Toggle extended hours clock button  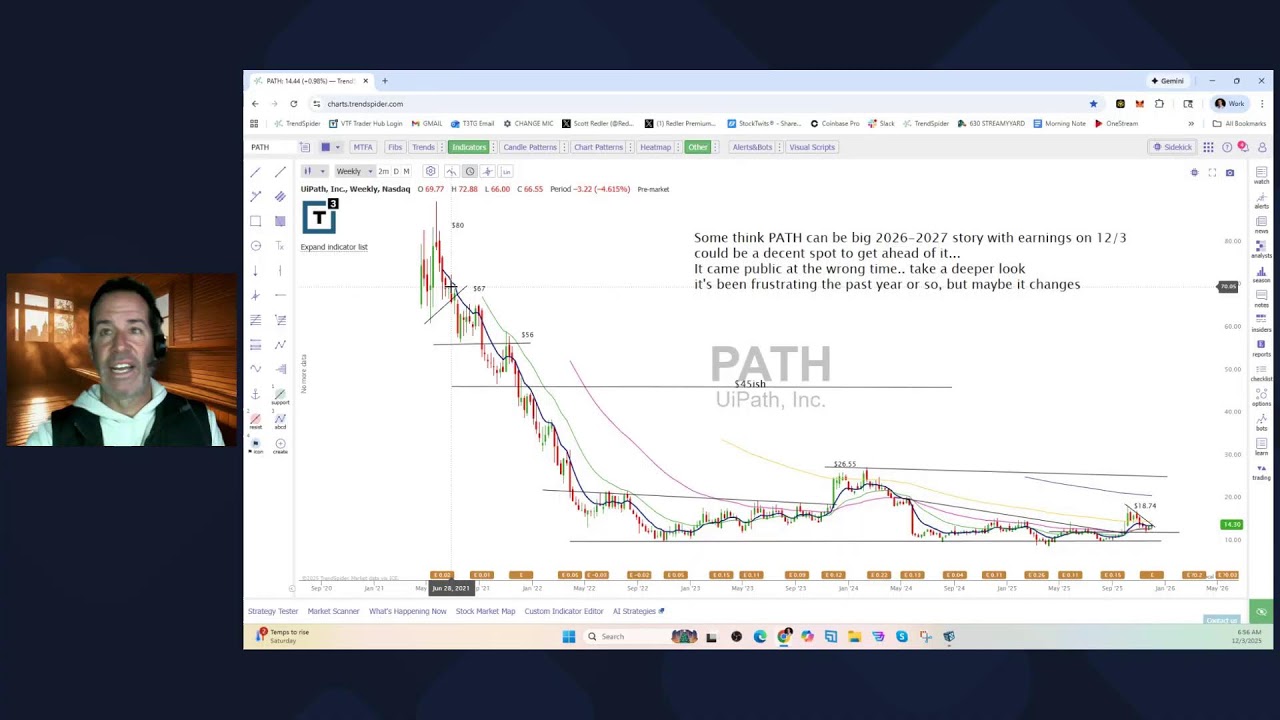[x=470, y=171]
